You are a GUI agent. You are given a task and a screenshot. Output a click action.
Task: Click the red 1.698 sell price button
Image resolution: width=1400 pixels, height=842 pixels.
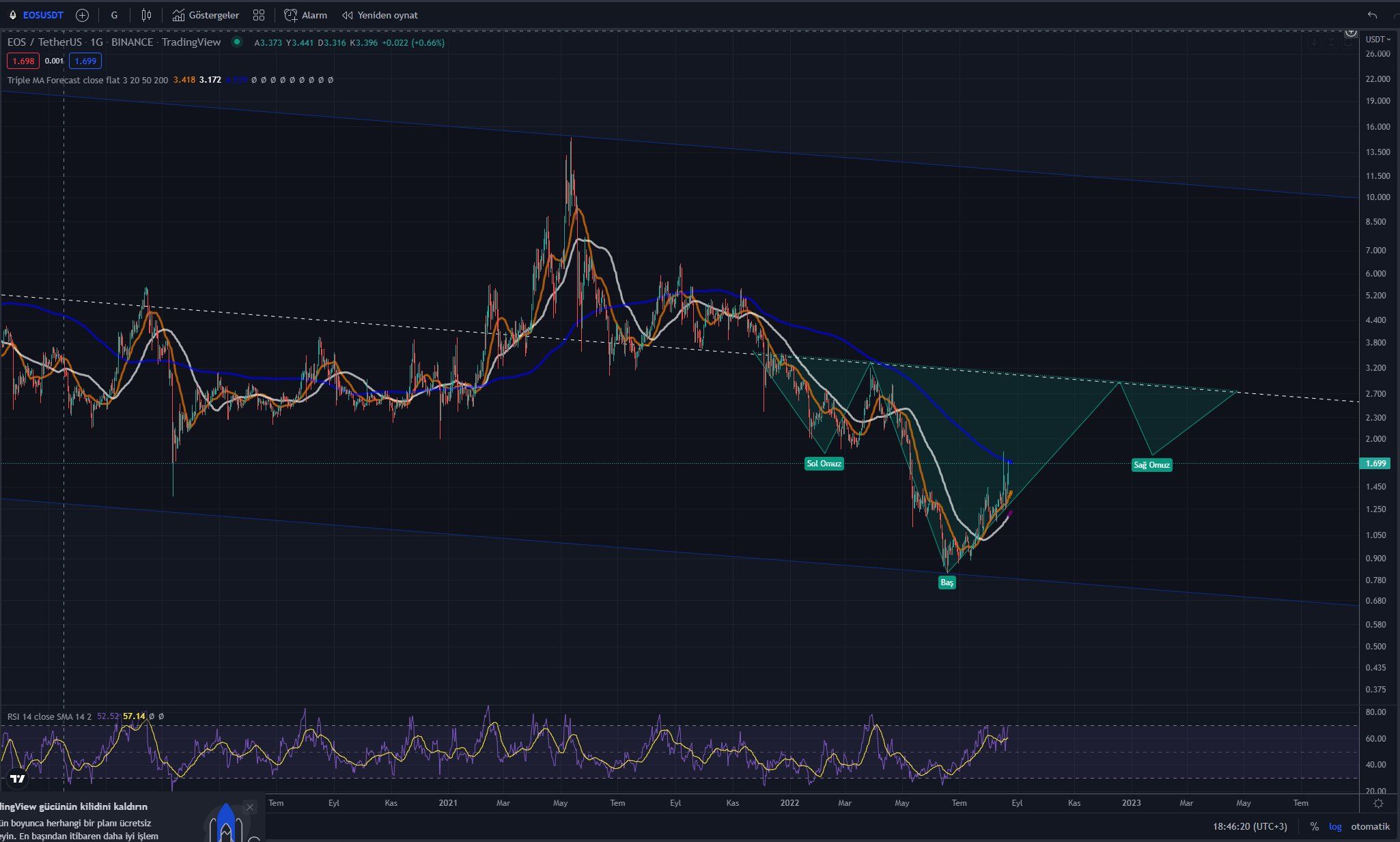(x=23, y=61)
